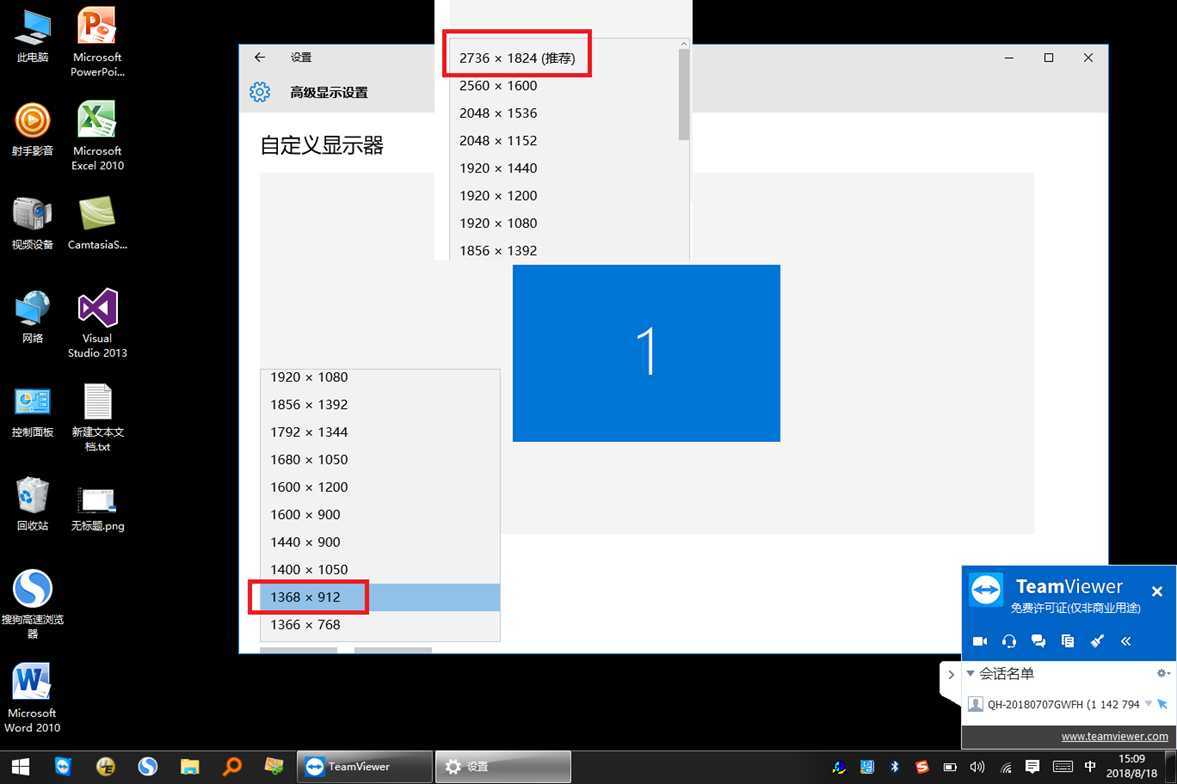The width and height of the screenshot is (1177, 784).
Task: Select 射手影音 player desktop icon
Action: click(32, 129)
